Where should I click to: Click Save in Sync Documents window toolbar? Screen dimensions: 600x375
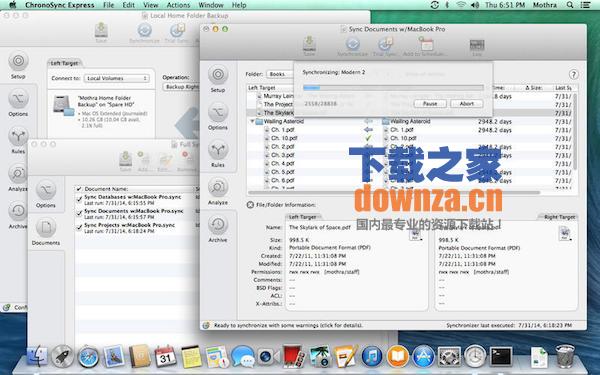309,46
